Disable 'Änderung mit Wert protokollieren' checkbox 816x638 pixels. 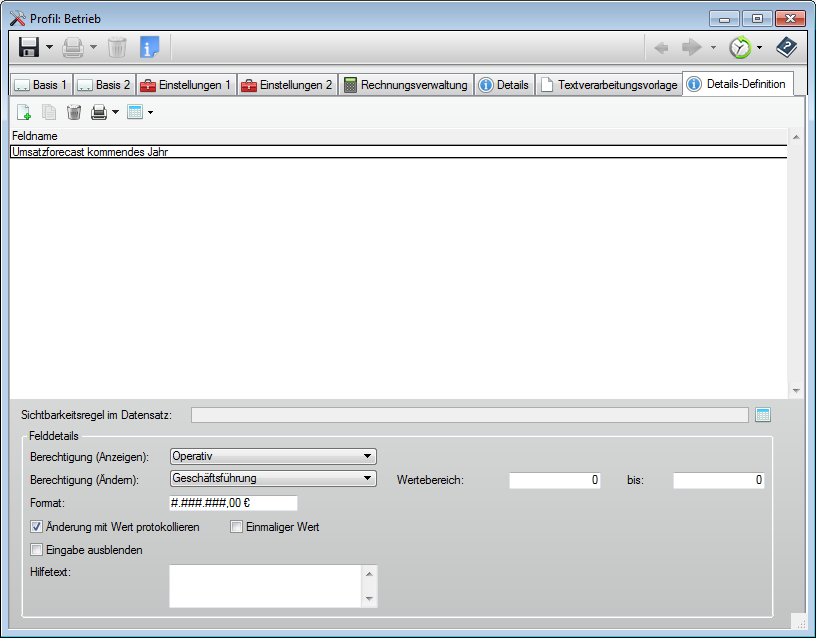coord(37,527)
